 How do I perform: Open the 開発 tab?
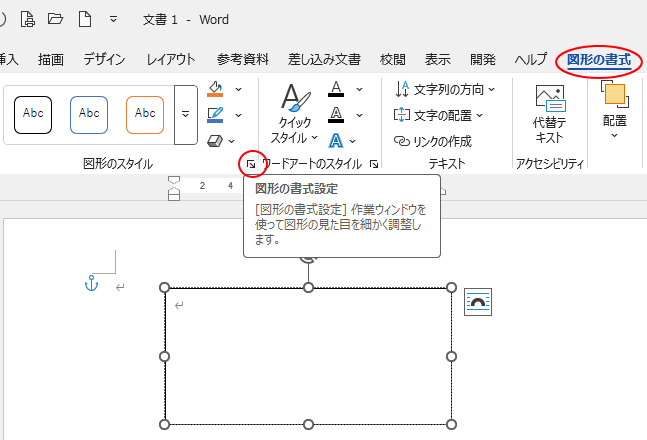(483, 60)
